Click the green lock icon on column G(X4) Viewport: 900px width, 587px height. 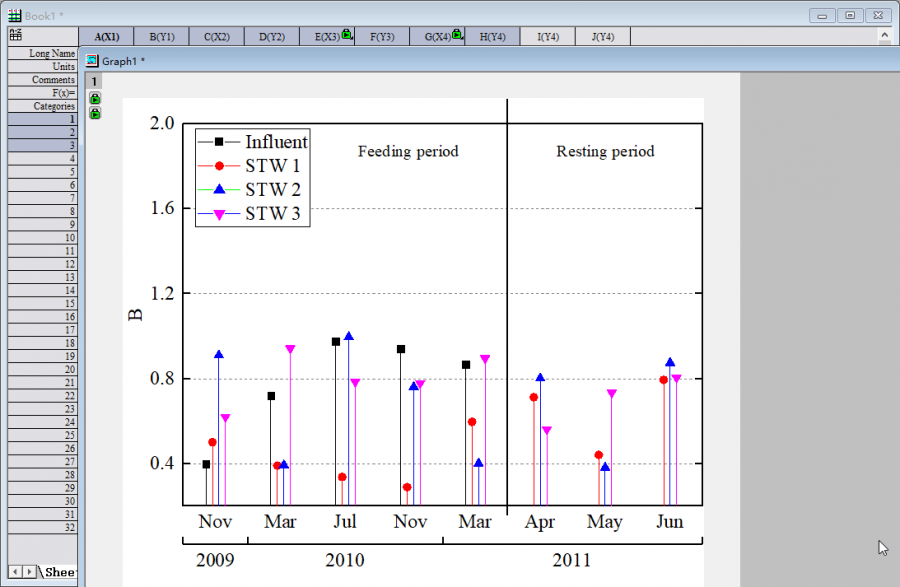[456, 34]
